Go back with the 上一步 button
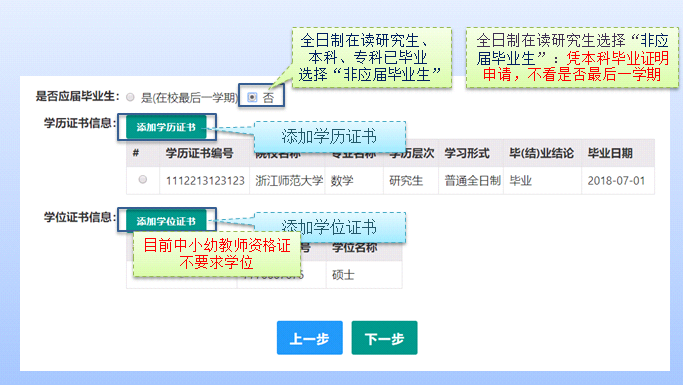 (x=310, y=338)
